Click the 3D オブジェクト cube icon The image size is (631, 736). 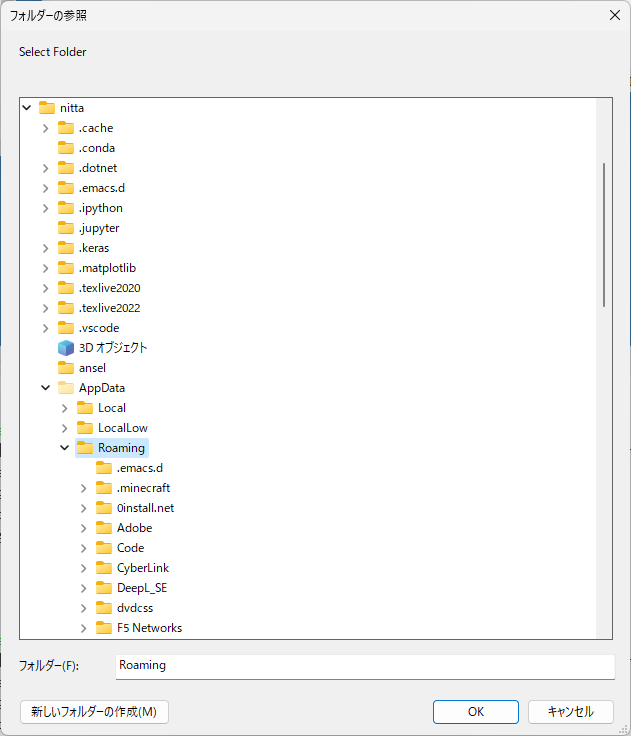(66, 348)
